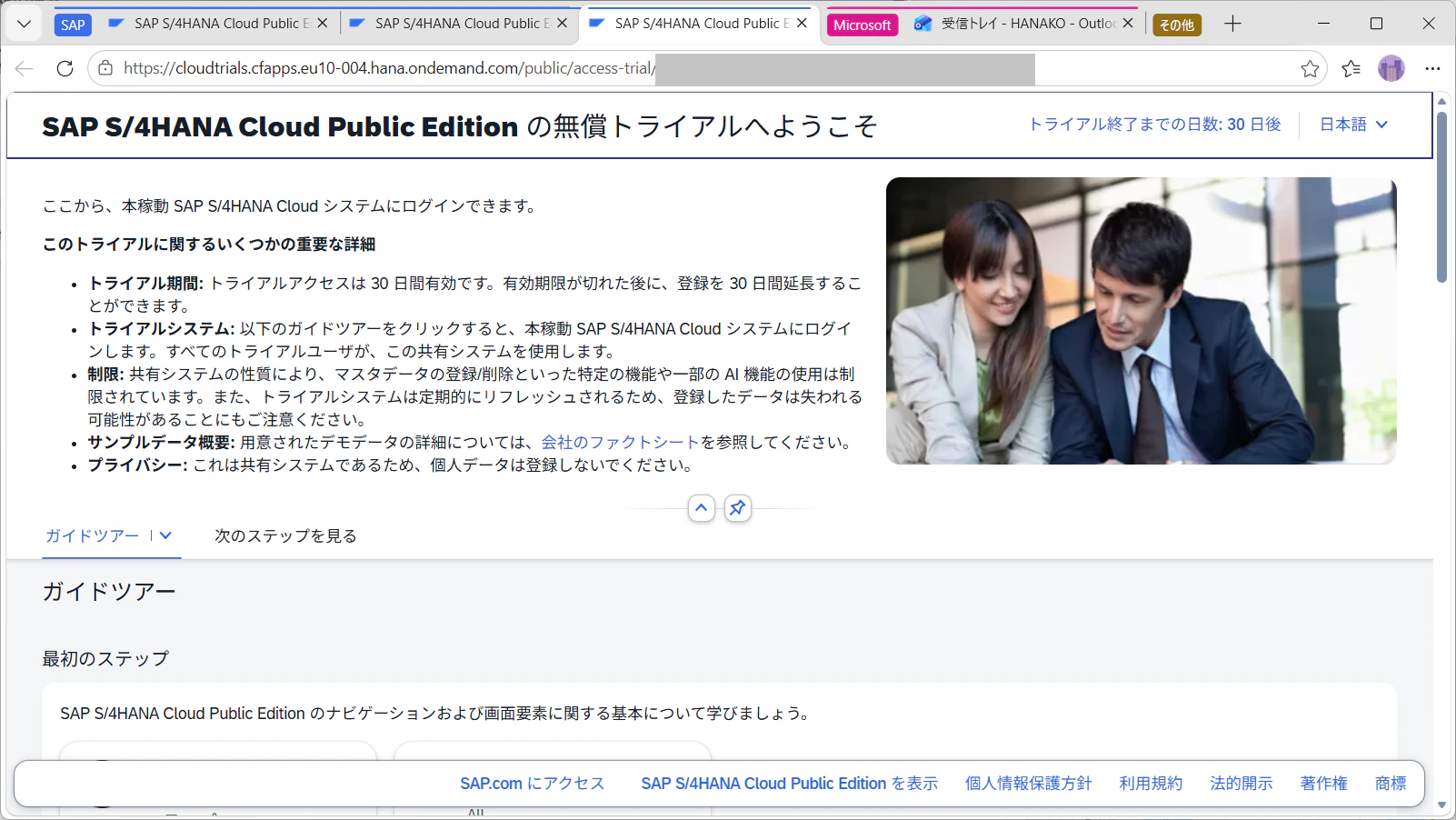Image resolution: width=1456 pixels, height=820 pixels.
Task: Open the 日本語 language dropdown
Action: (x=1353, y=125)
